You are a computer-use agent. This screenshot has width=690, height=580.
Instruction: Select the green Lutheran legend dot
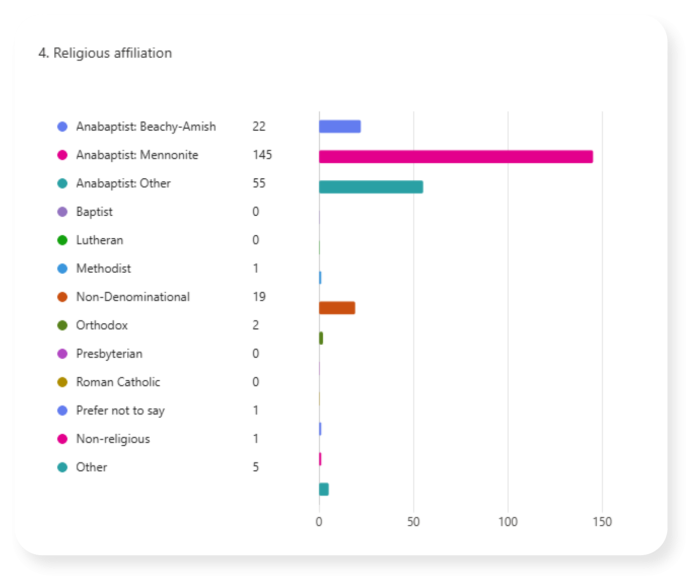[62, 240]
